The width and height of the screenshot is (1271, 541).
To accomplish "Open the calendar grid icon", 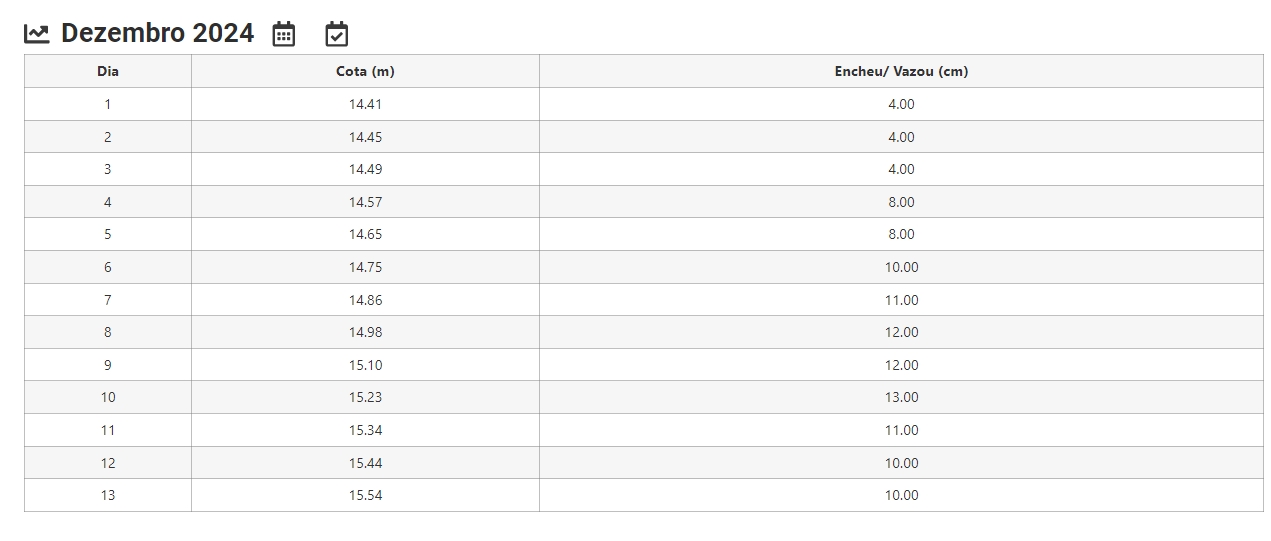I will click(x=284, y=34).
